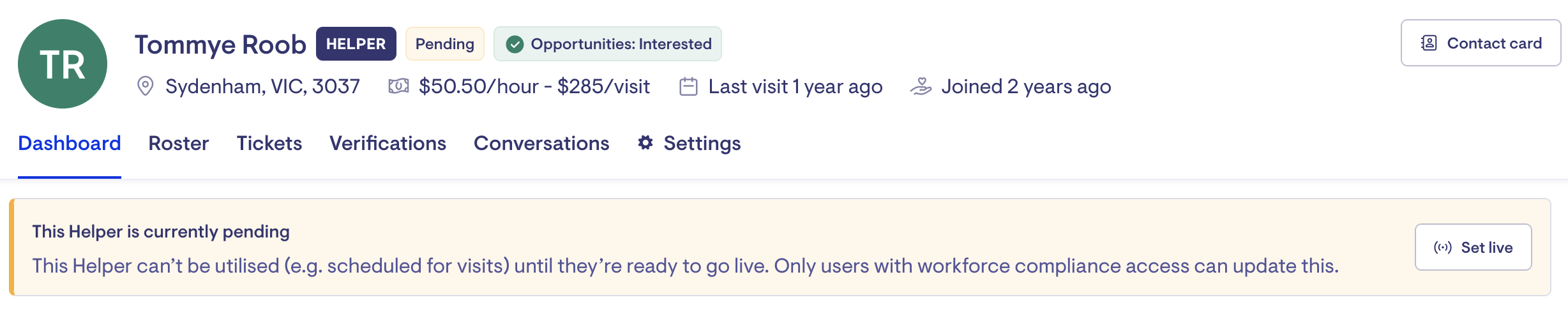Click the Tommye Roob name heading
The width and height of the screenshot is (1568, 309).
tap(220, 45)
